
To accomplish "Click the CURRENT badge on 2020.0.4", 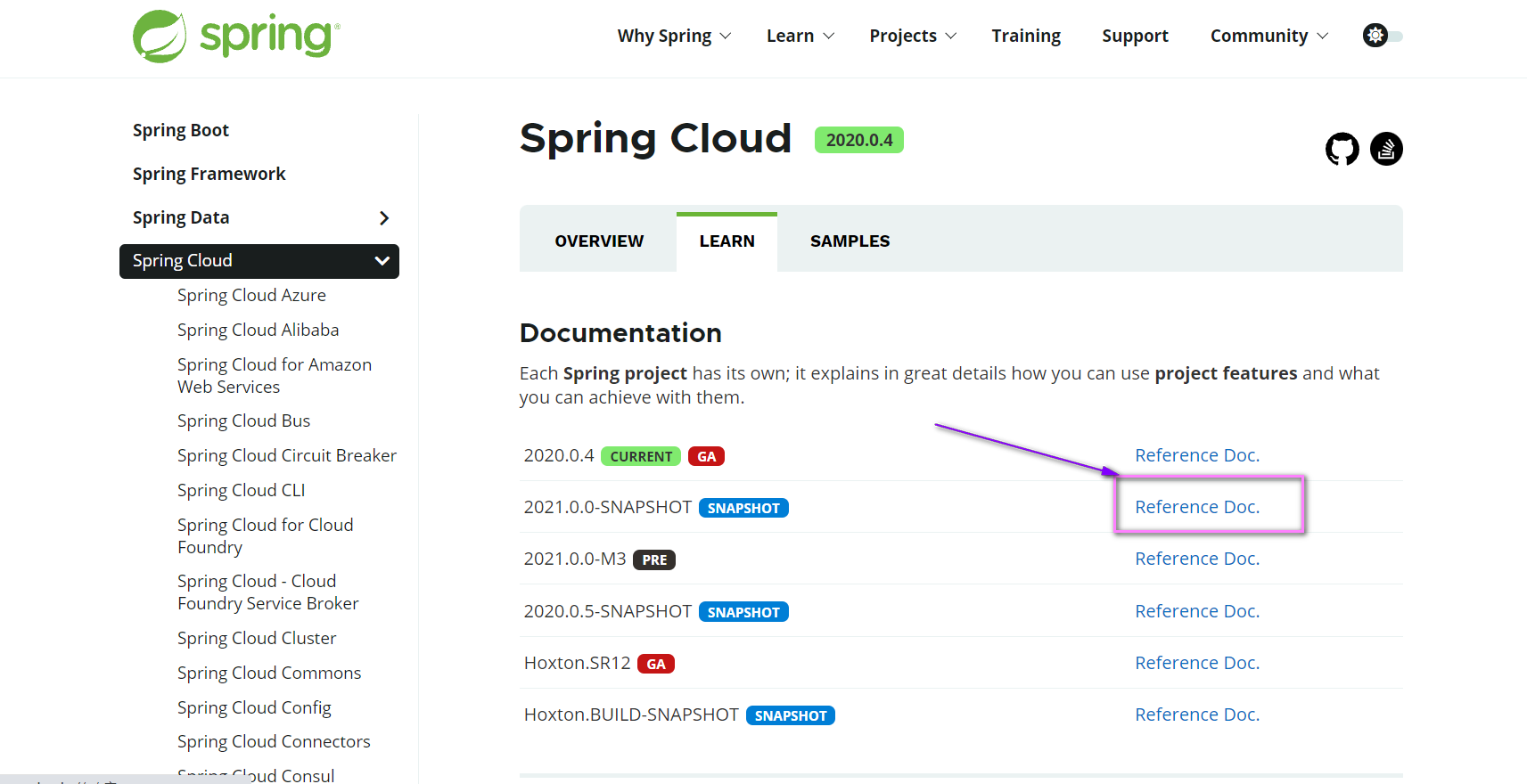I will 641,456.
